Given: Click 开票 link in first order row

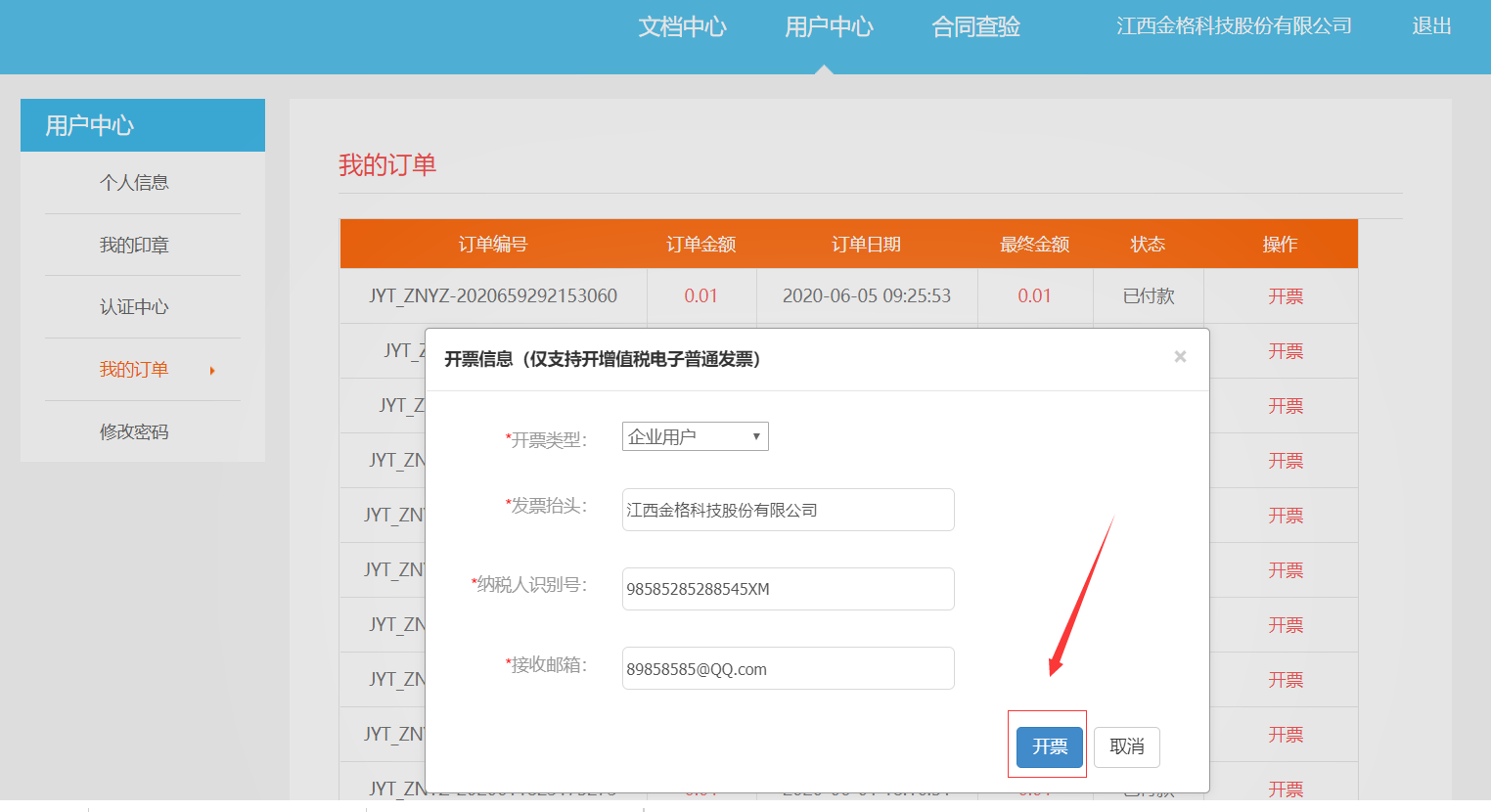Looking at the screenshot, I should 1285,296.
